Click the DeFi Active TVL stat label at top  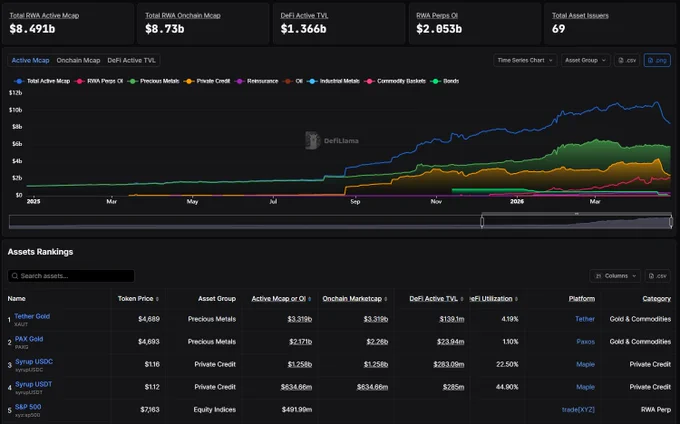tap(304, 16)
